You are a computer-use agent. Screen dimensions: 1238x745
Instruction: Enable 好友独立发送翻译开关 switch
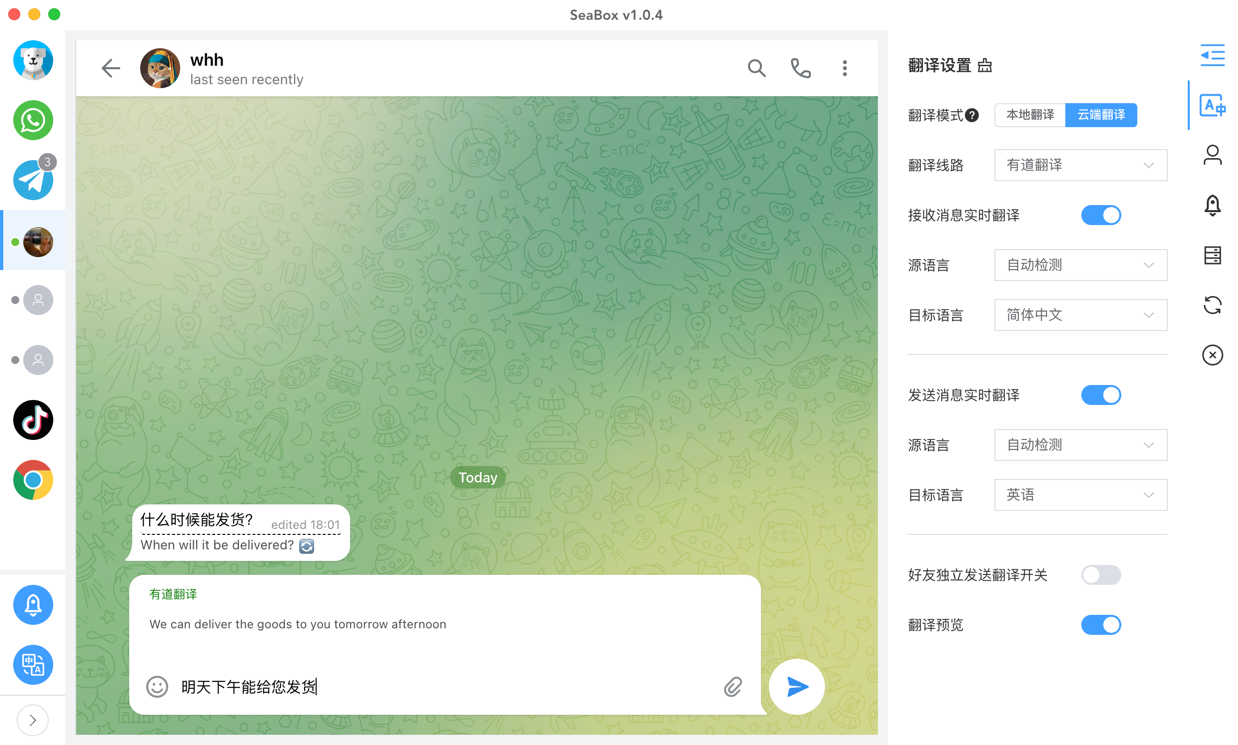pos(1101,575)
